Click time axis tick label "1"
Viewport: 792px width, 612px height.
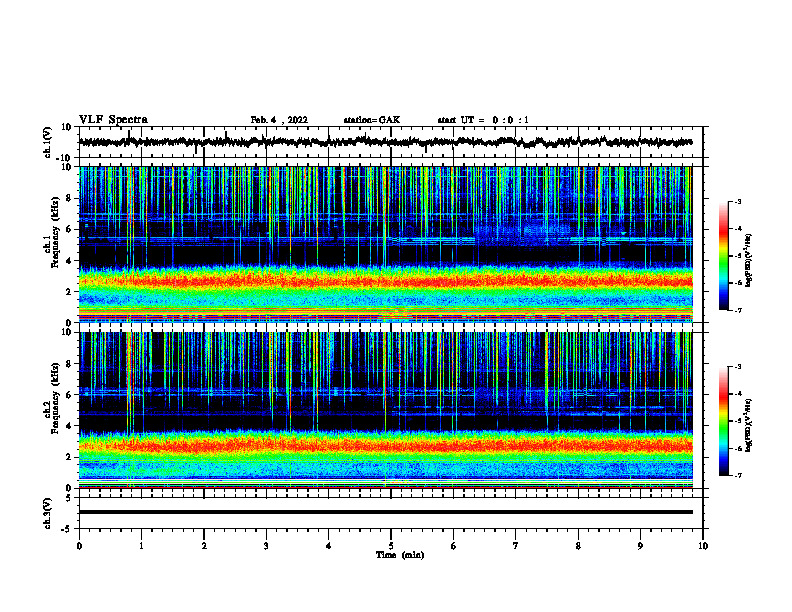(141, 546)
